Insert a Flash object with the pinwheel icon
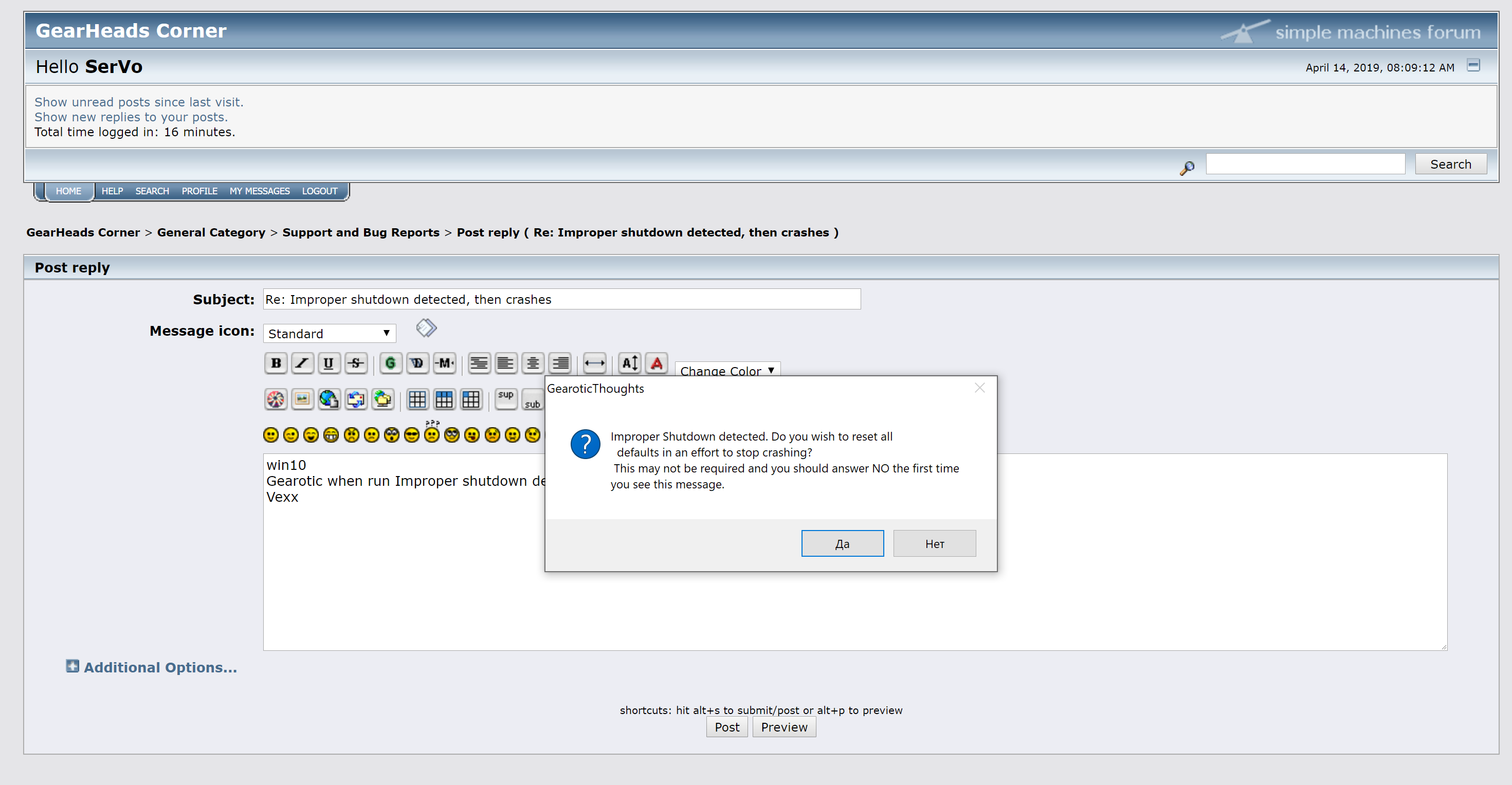The height and width of the screenshot is (785, 1512). (275, 400)
